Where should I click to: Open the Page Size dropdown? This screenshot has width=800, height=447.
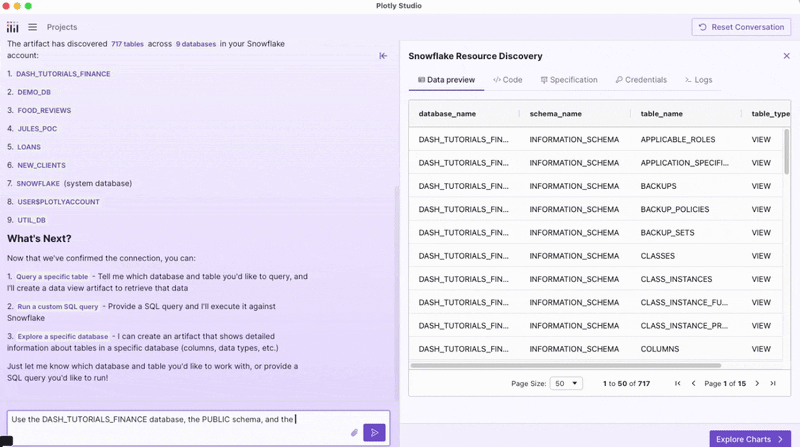[x=566, y=383]
